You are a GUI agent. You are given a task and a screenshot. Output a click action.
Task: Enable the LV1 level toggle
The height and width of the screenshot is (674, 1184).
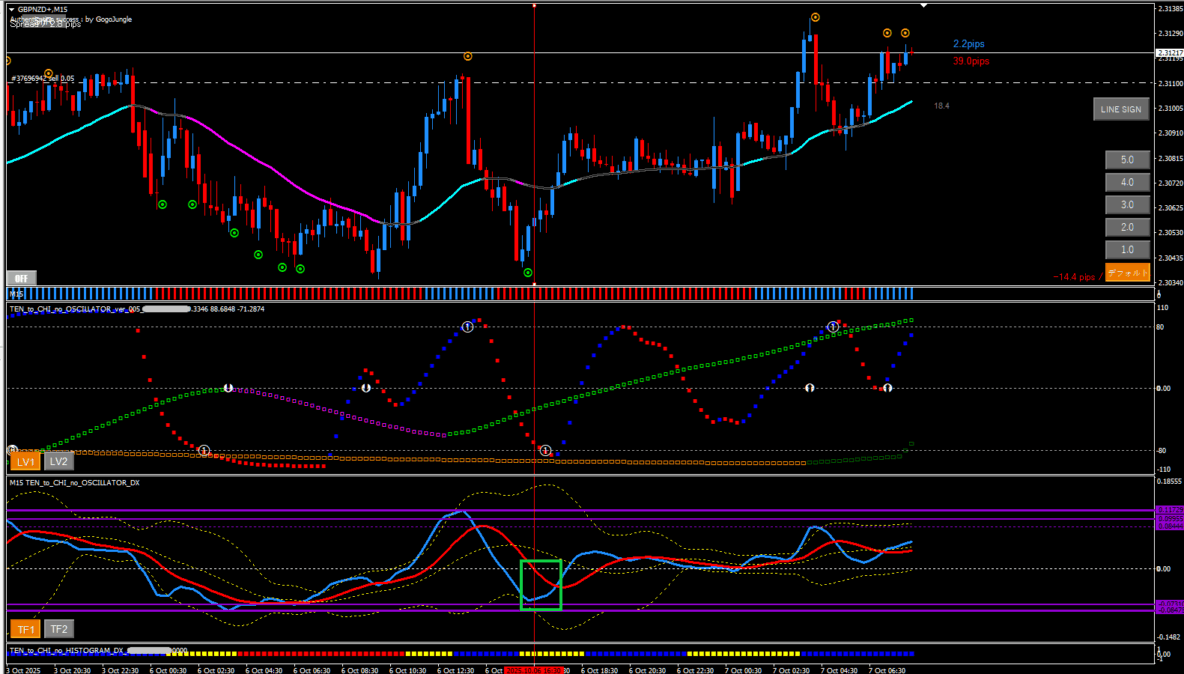pos(25,461)
